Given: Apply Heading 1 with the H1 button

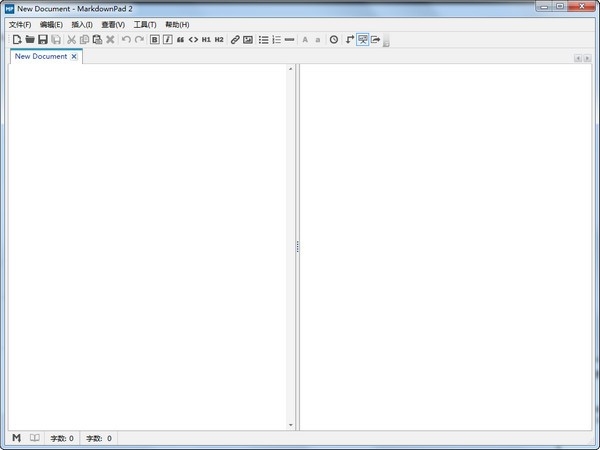Looking at the screenshot, I should (206, 39).
